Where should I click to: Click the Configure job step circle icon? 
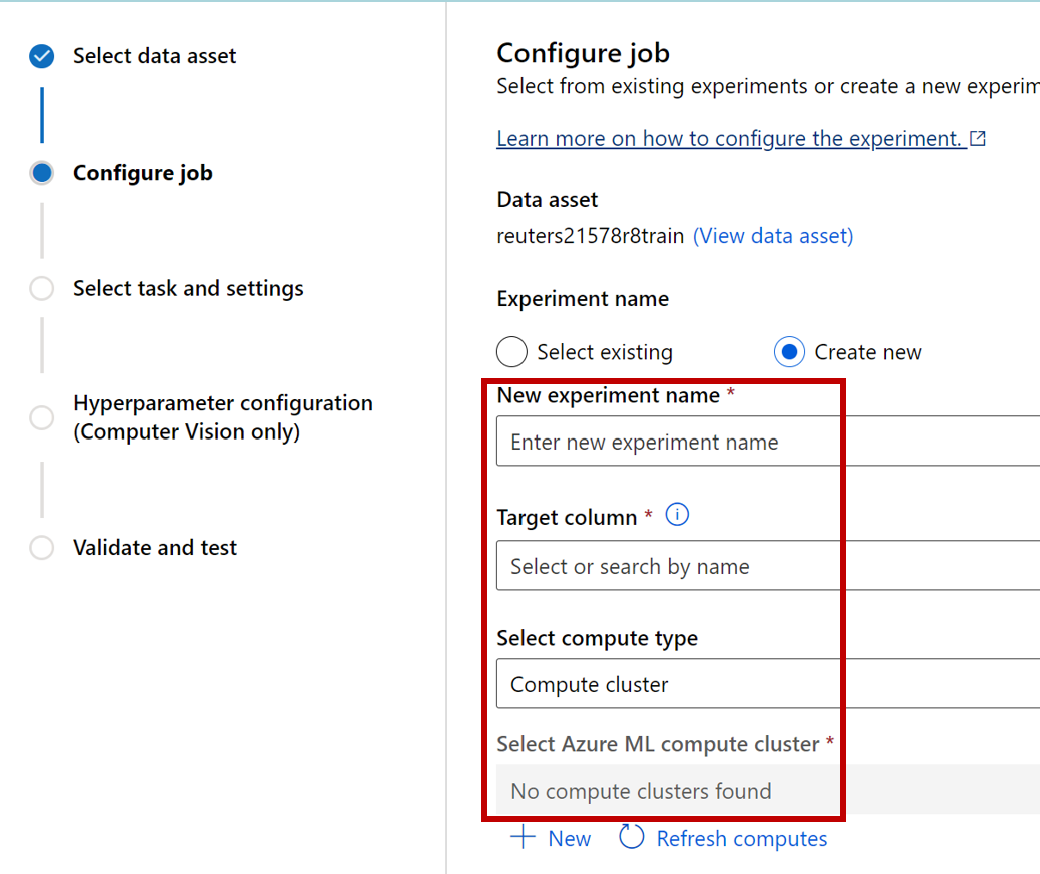point(42,172)
